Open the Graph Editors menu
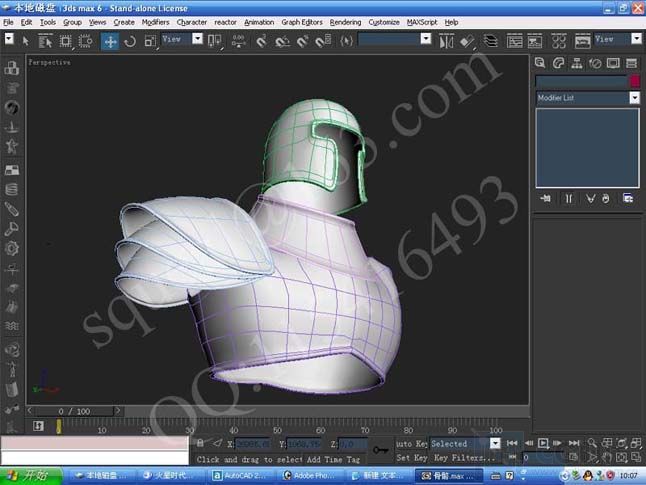 302,22
